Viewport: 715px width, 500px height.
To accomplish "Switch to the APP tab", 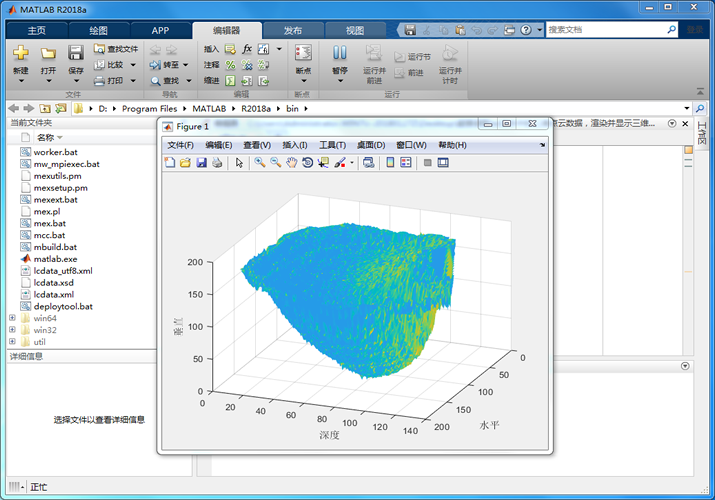I will 160,31.
